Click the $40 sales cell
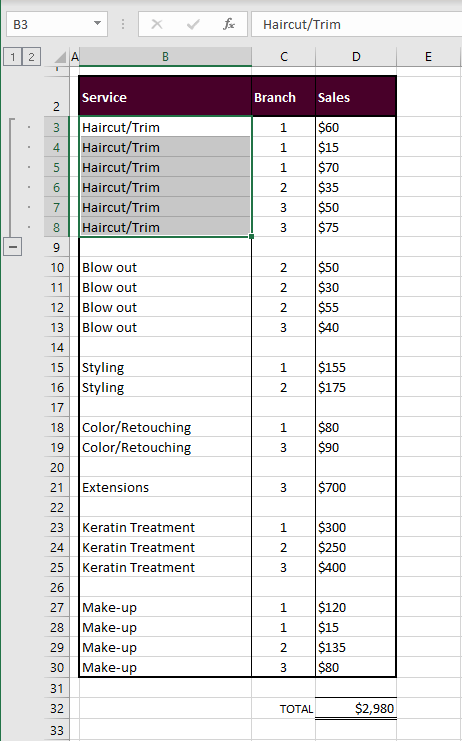This screenshot has height=741, width=462. coord(356,327)
